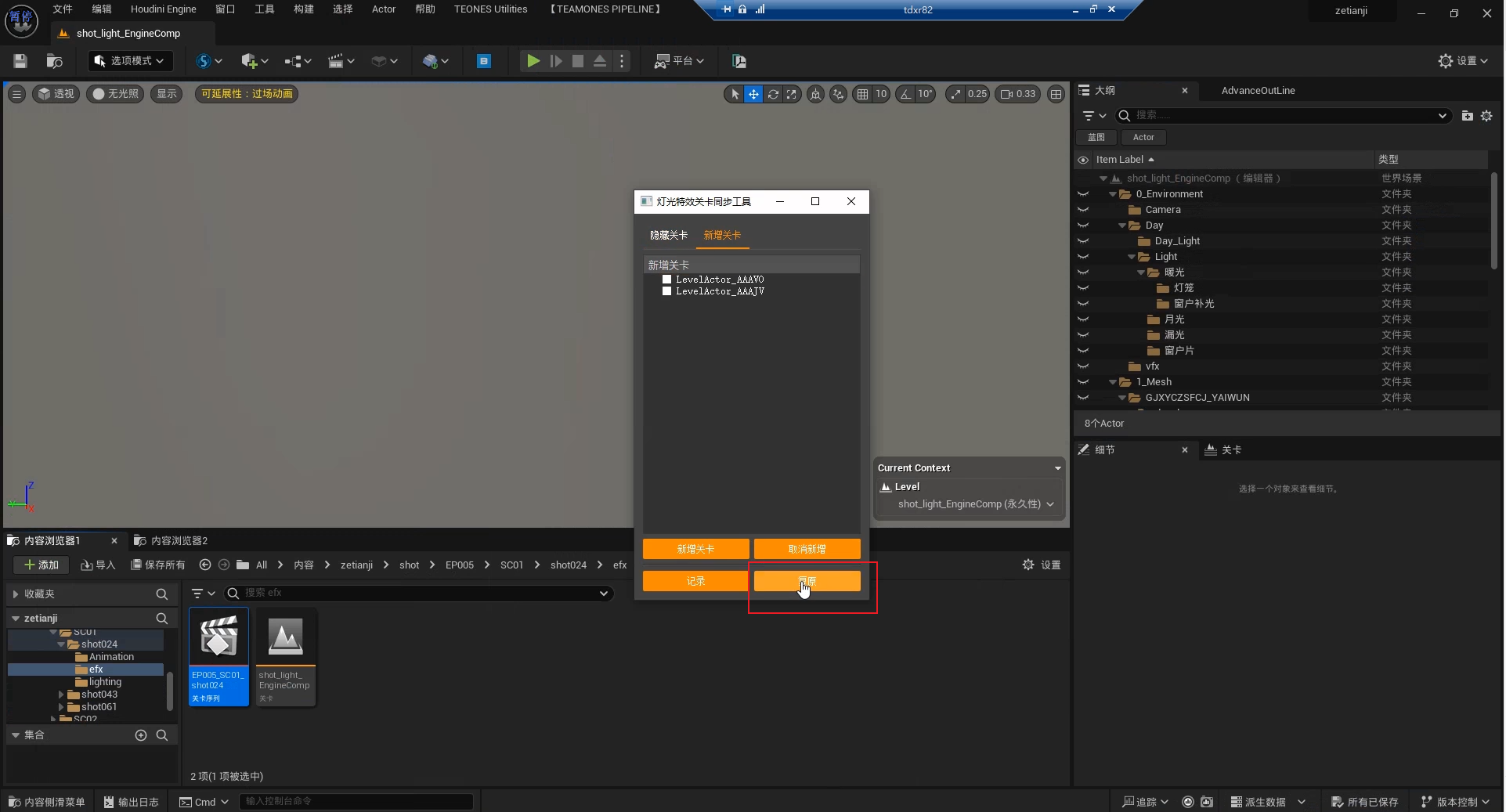Click the add collection plus icon

coord(141,735)
